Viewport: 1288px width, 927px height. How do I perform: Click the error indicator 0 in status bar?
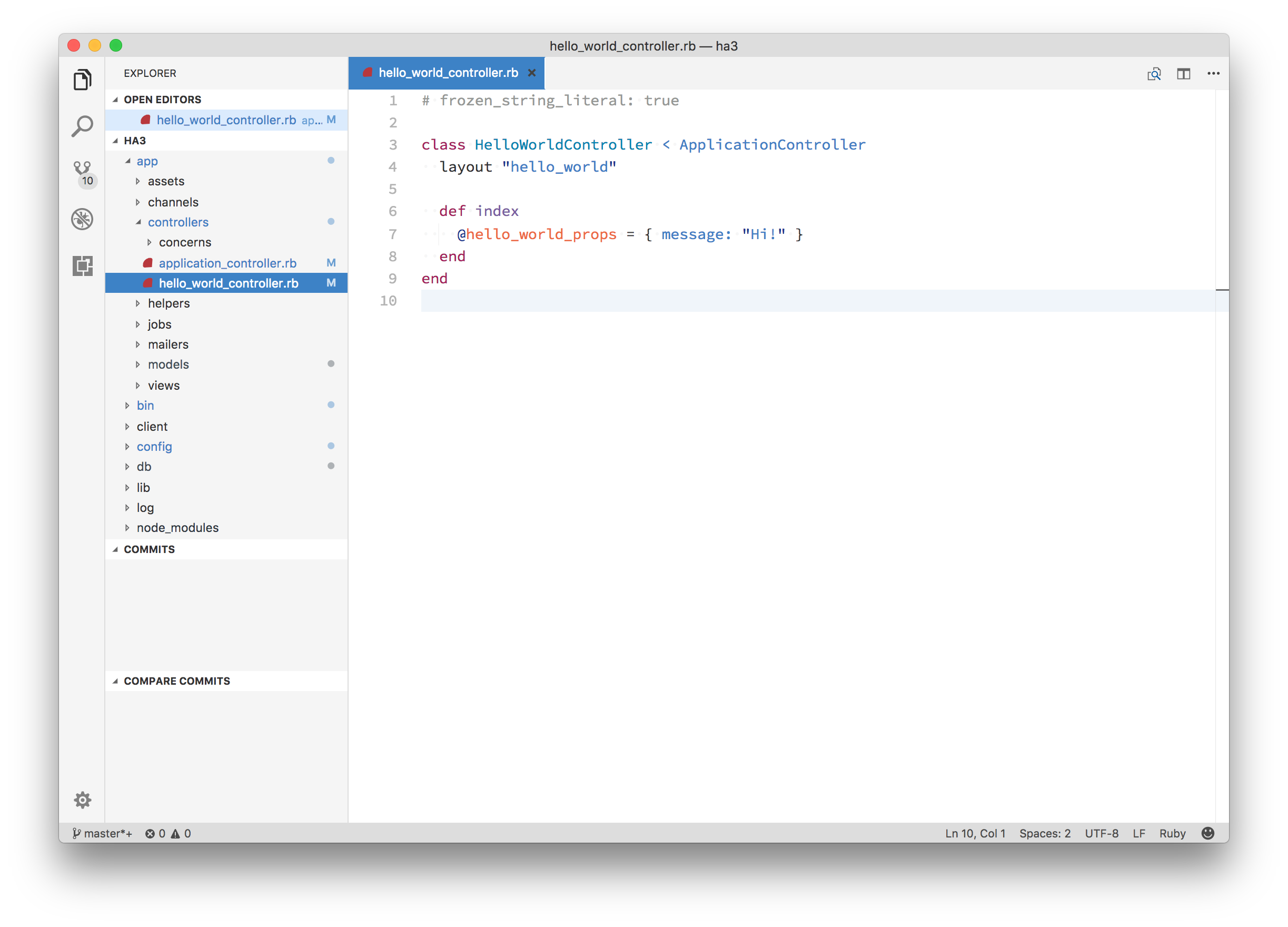[x=161, y=833]
